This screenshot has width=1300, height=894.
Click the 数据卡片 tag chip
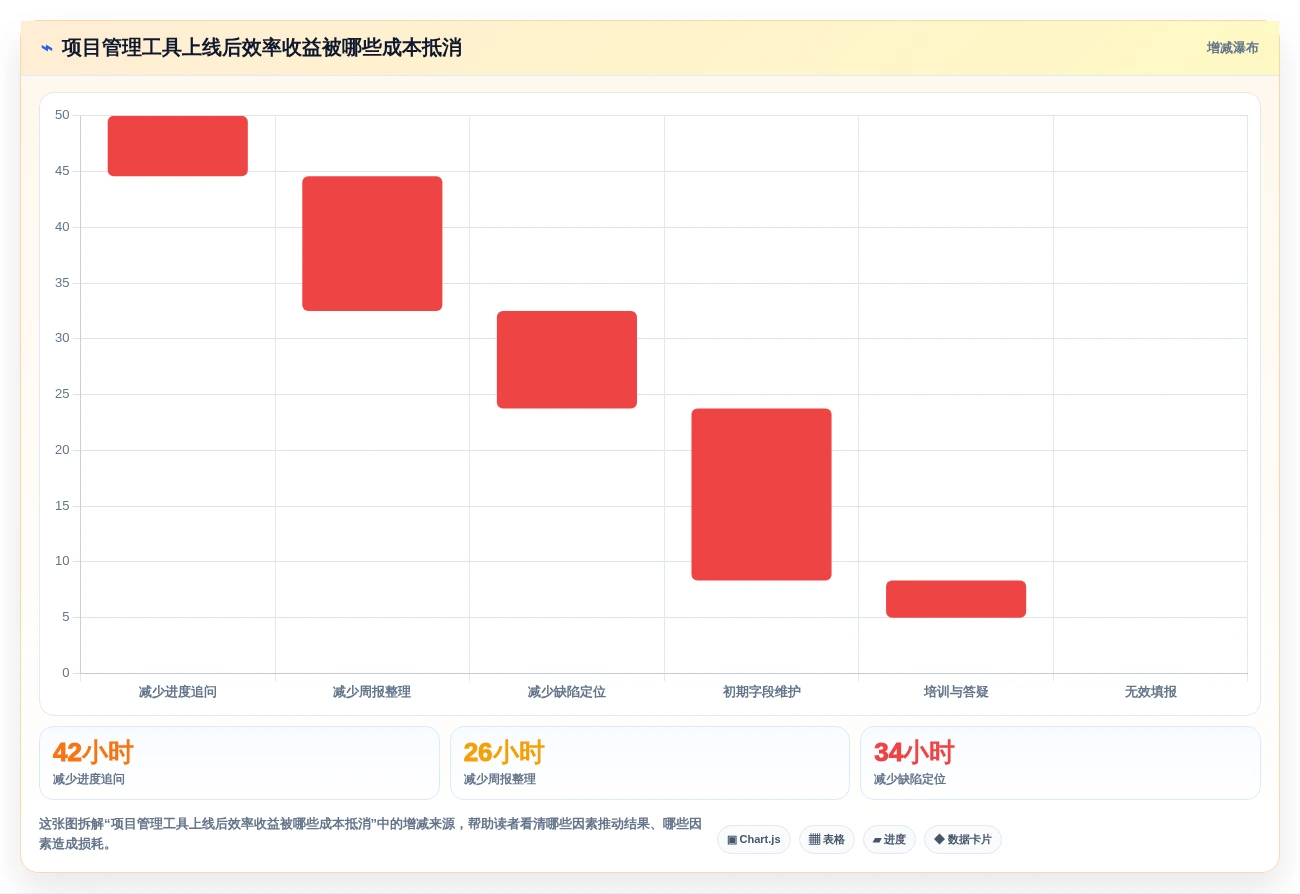(x=963, y=840)
